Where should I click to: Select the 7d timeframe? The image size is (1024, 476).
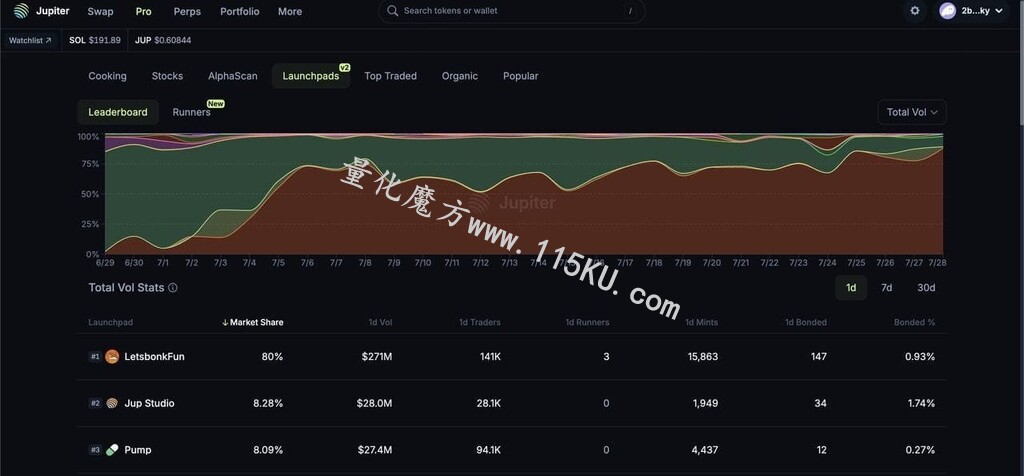(886, 288)
